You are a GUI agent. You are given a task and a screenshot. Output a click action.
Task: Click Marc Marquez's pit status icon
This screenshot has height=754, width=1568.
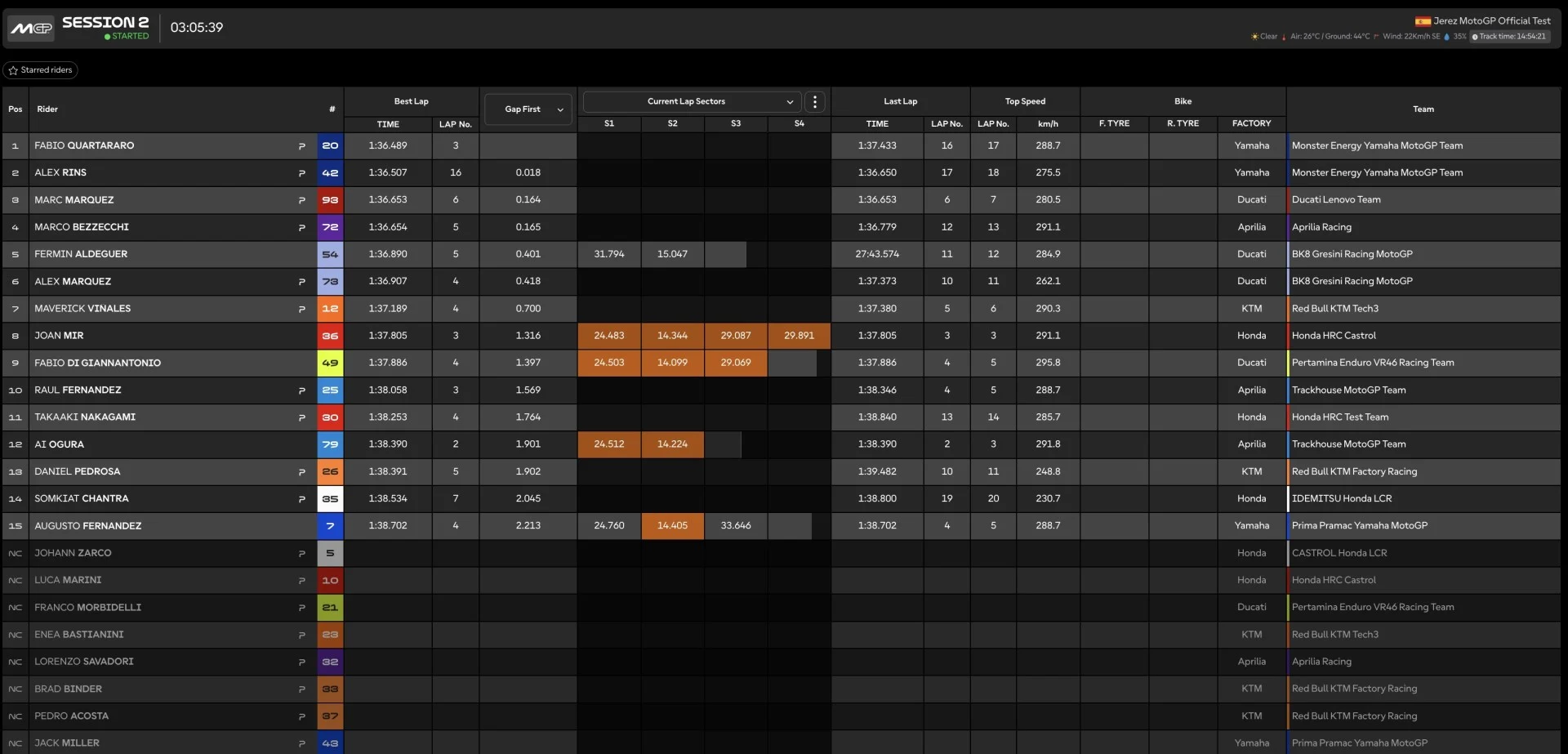pyautogui.click(x=301, y=200)
